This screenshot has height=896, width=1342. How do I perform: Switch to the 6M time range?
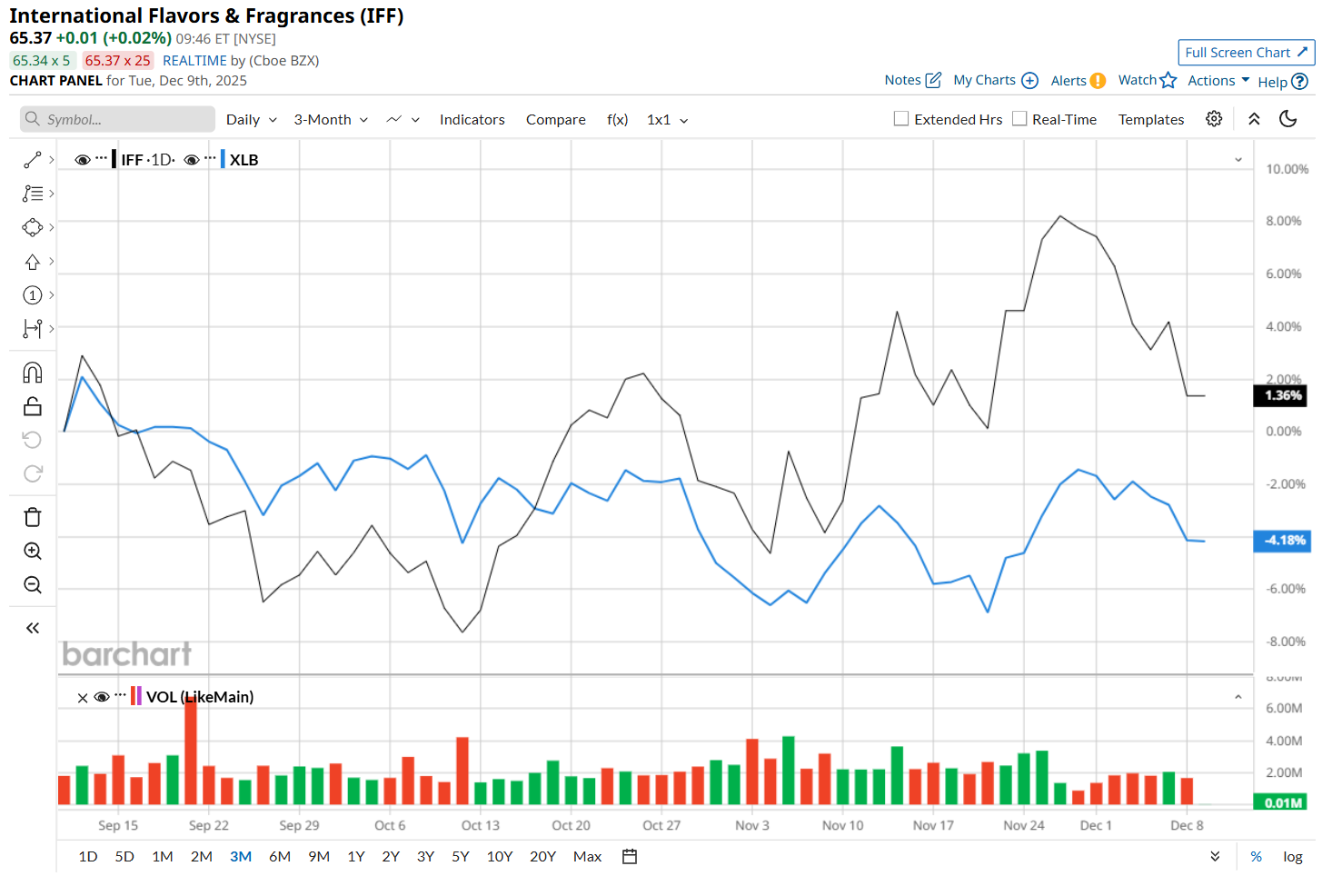click(280, 856)
